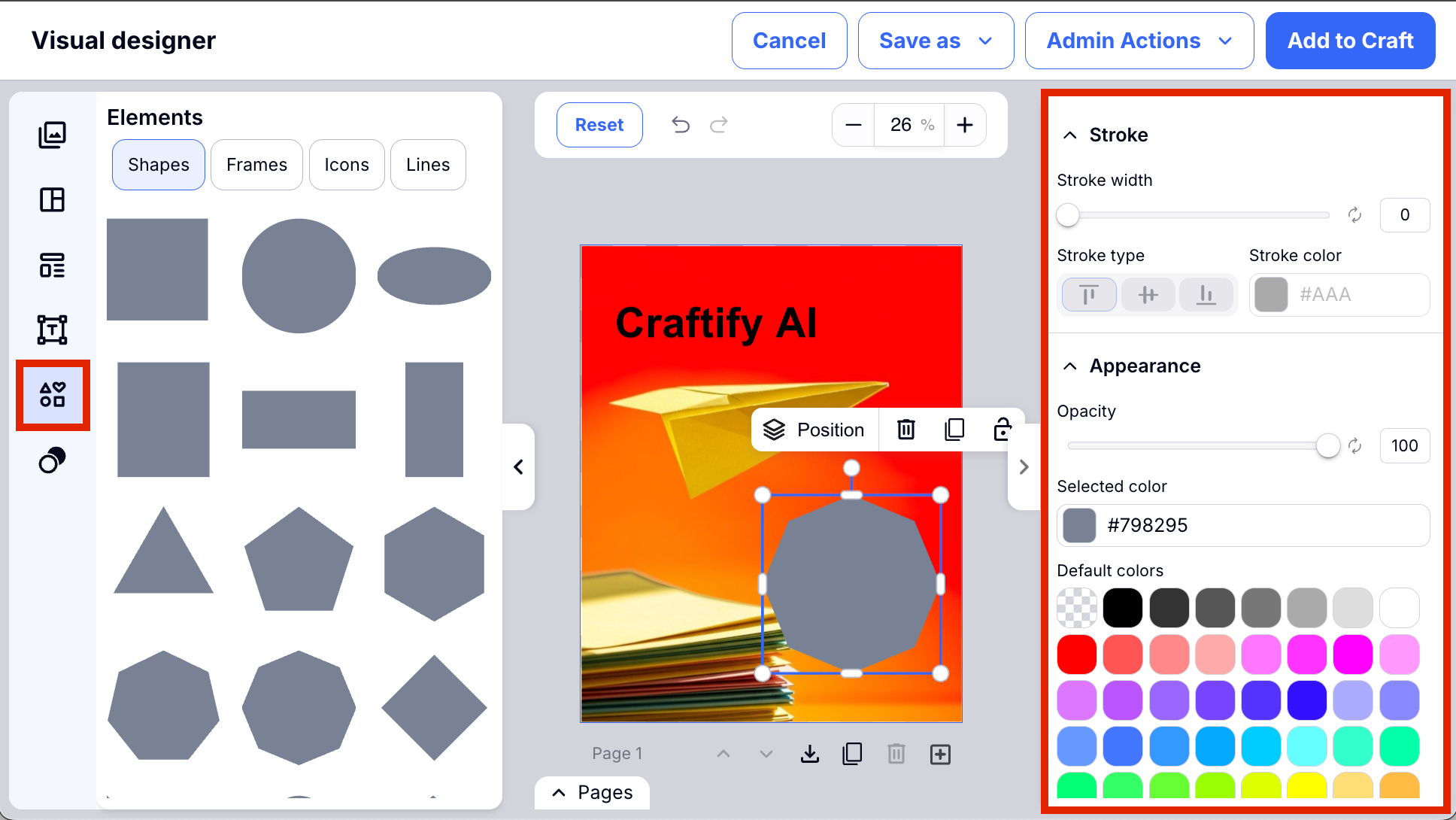The image size is (1456, 820).
Task: Pick the pure red default color swatch
Action: click(x=1076, y=654)
